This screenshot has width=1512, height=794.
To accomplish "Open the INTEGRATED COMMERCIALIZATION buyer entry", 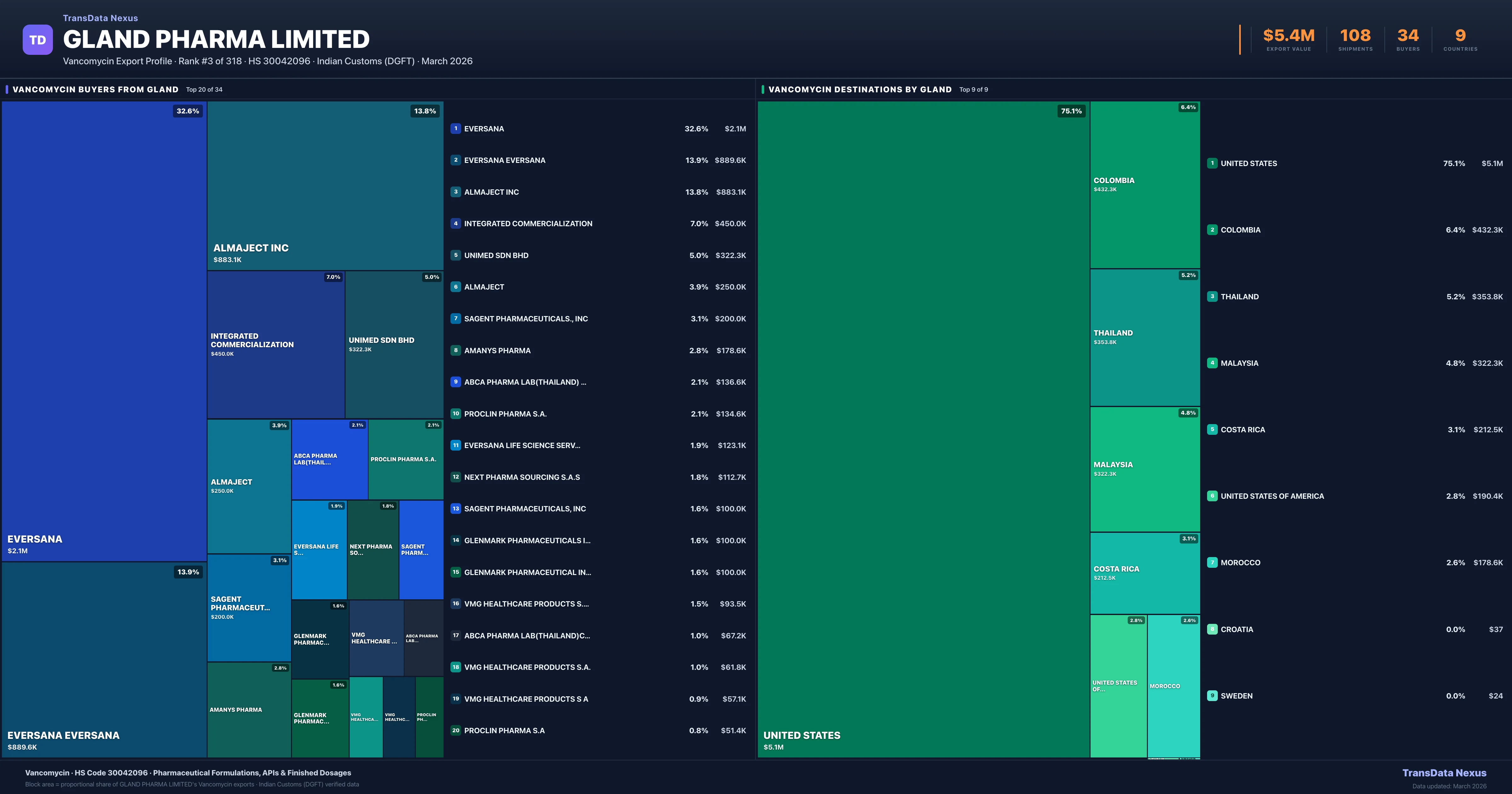I will (528, 223).
